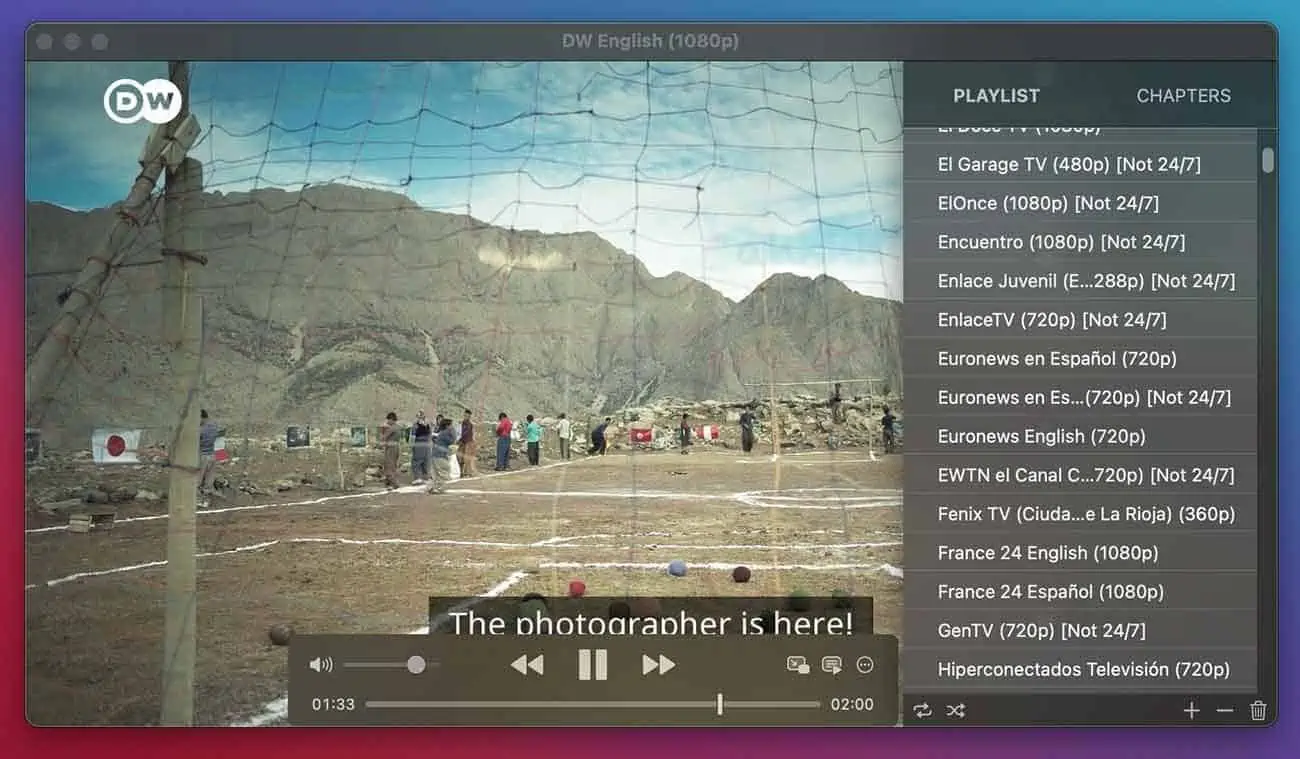The image size is (1300, 759).
Task: Switch to the CHAPTERS tab
Action: coord(1183,96)
